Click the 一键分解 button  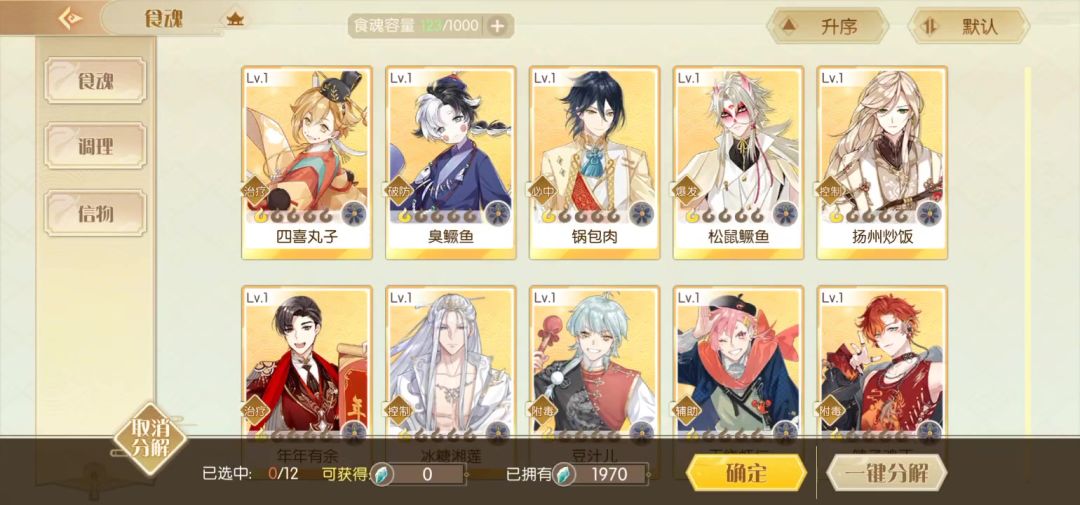pos(887,473)
